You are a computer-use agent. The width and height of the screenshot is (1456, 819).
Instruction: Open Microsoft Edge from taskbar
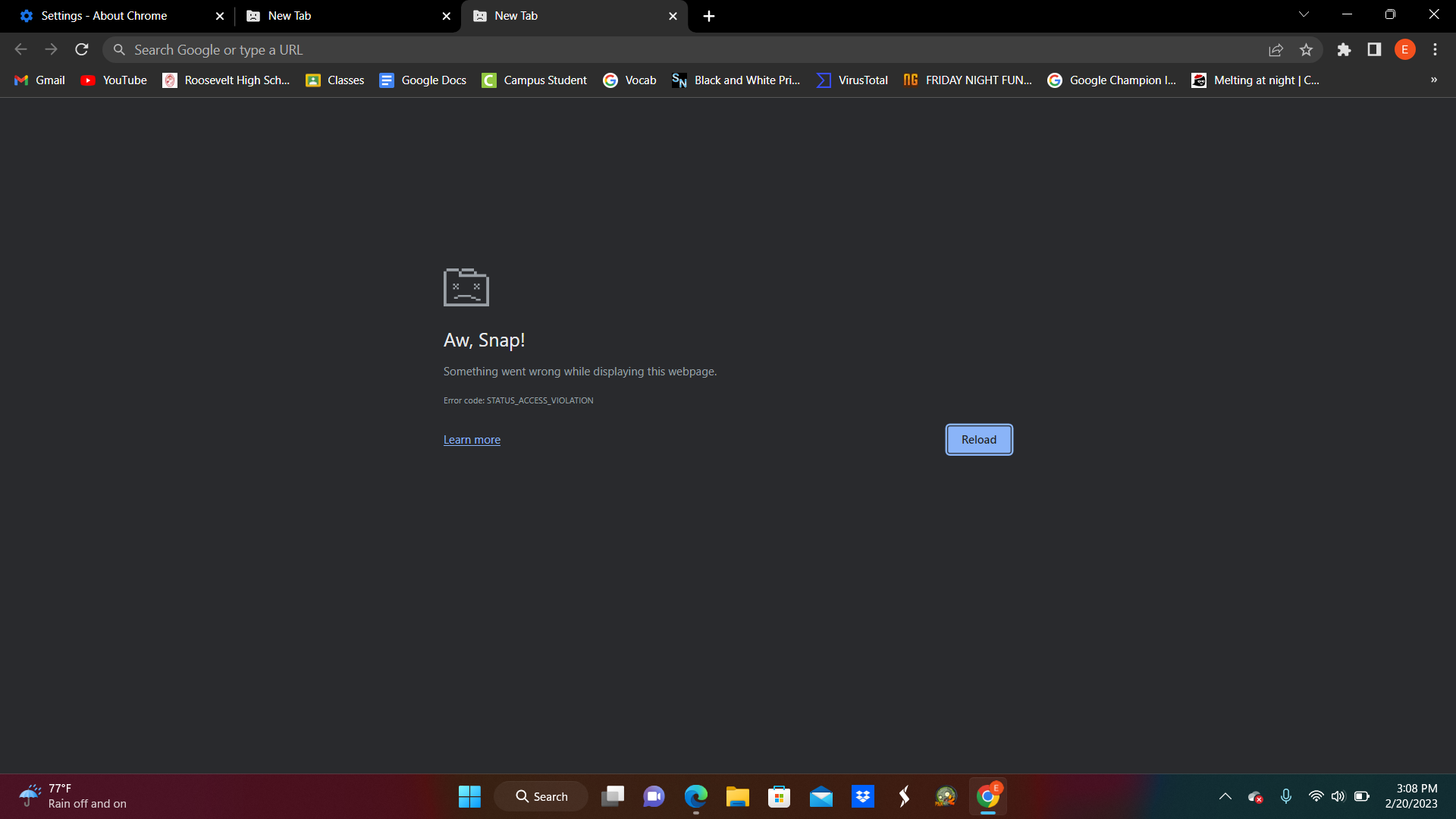[x=695, y=796]
